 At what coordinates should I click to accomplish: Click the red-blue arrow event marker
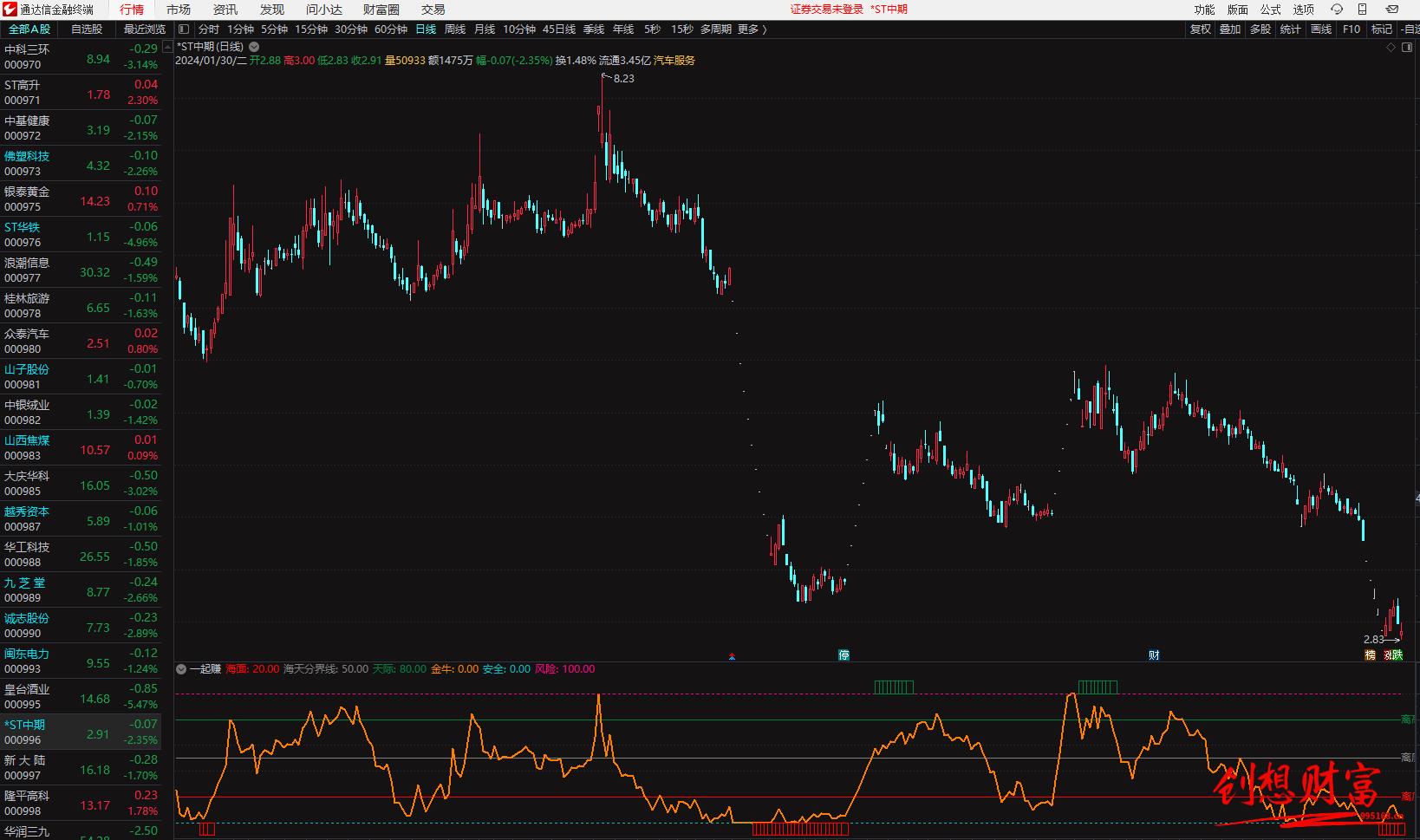coord(732,656)
